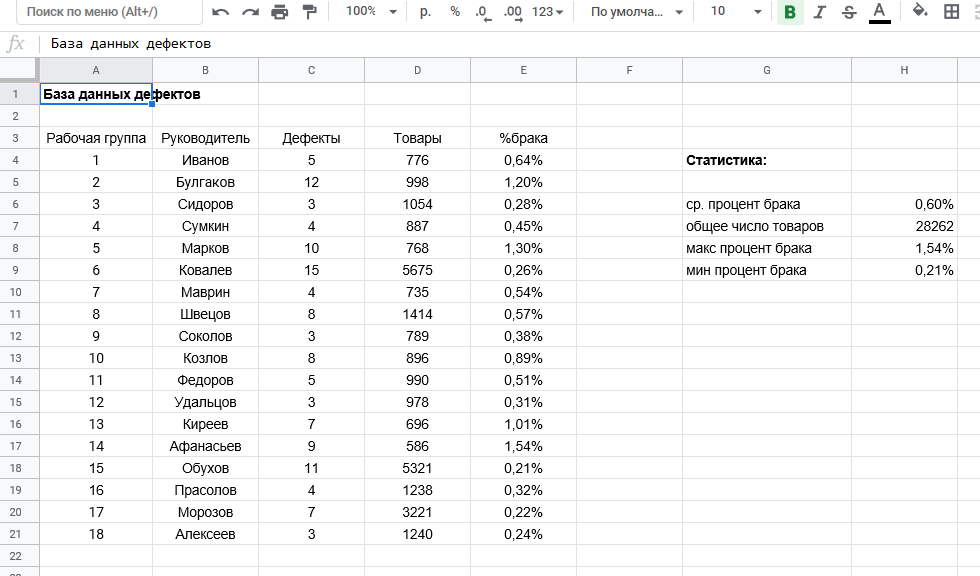The height and width of the screenshot is (576, 980).
Task: Select the cell Алексеев
Action: [205, 534]
